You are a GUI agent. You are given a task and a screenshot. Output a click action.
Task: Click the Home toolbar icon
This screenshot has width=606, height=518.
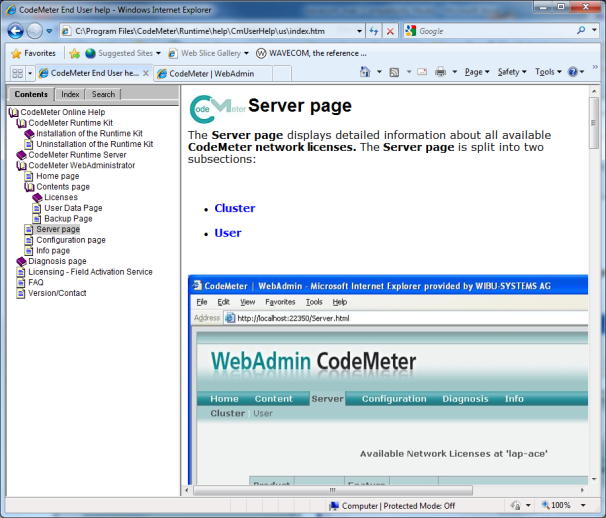[x=367, y=72]
